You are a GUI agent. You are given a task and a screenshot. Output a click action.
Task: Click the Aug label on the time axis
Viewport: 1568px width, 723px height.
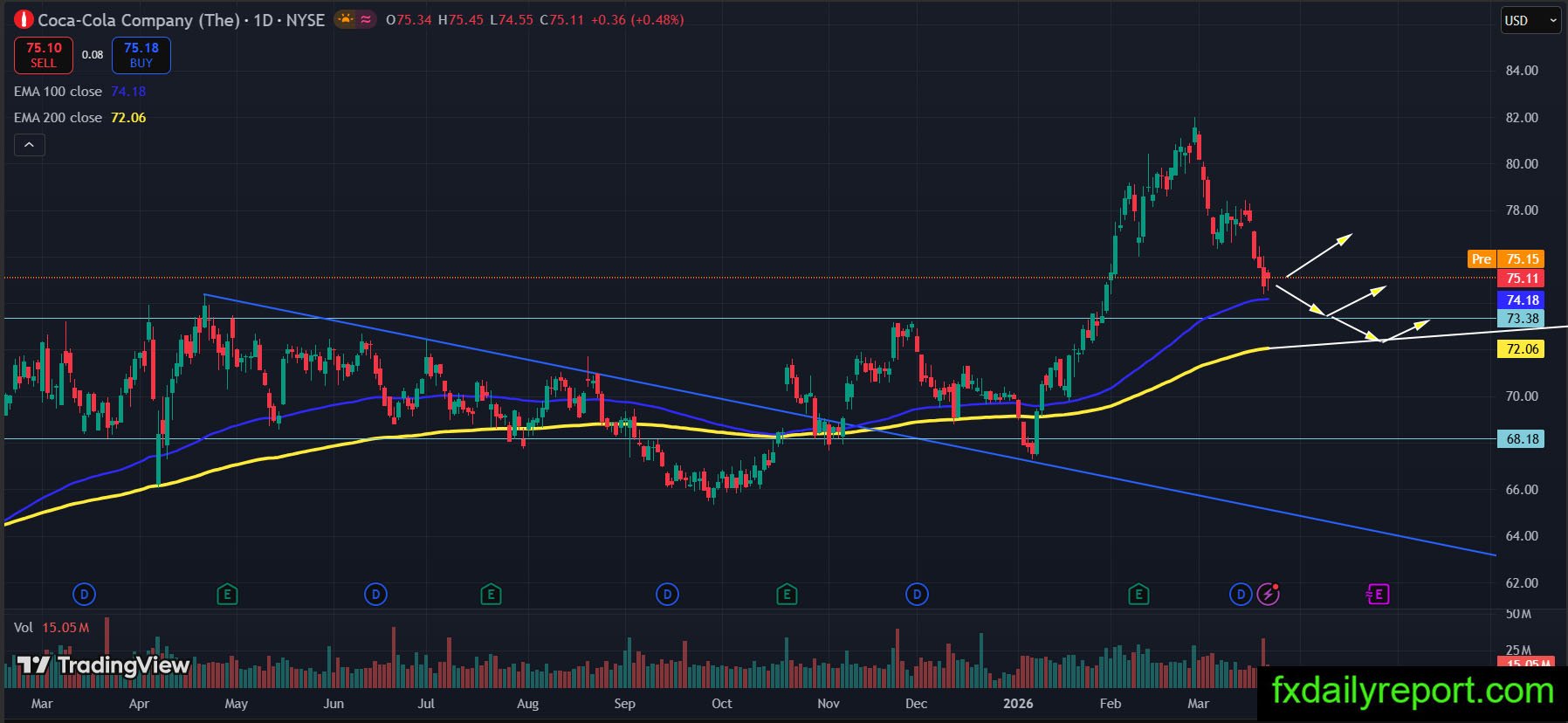coord(527,704)
